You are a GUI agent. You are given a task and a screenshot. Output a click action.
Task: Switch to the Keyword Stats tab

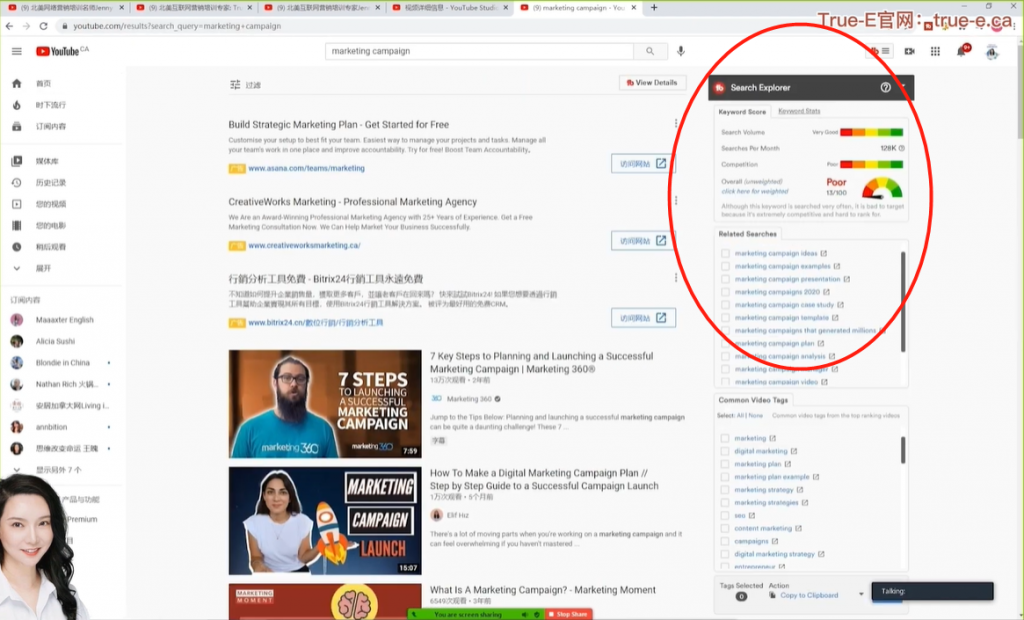click(799, 111)
